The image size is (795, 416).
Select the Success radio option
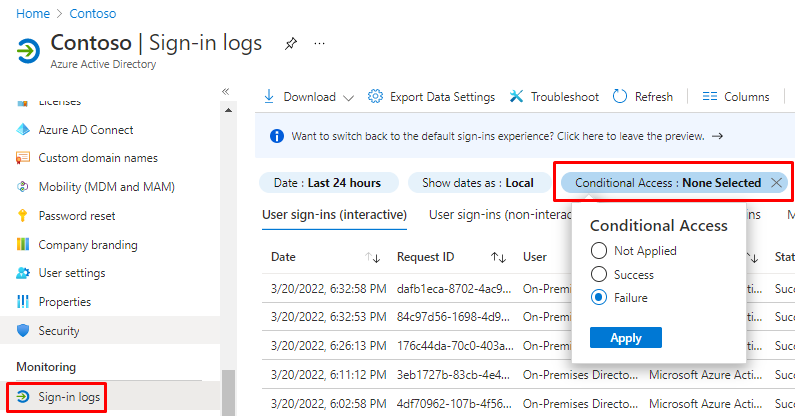pyautogui.click(x=599, y=274)
